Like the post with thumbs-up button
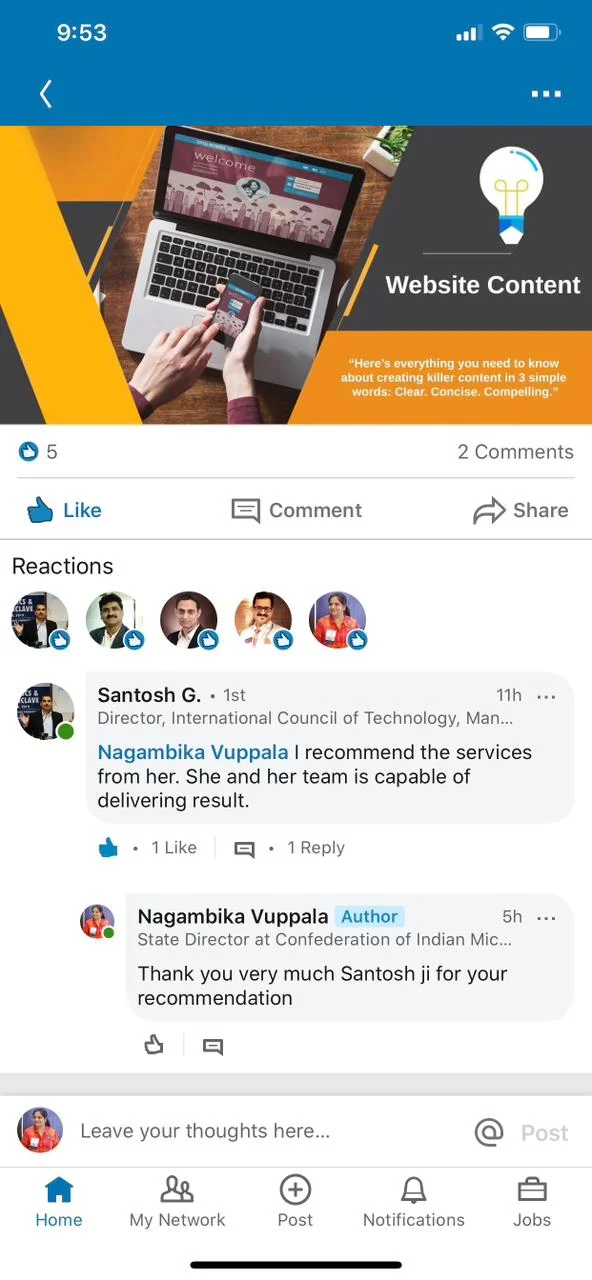The height and width of the screenshot is (1280, 592). [64, 510]
